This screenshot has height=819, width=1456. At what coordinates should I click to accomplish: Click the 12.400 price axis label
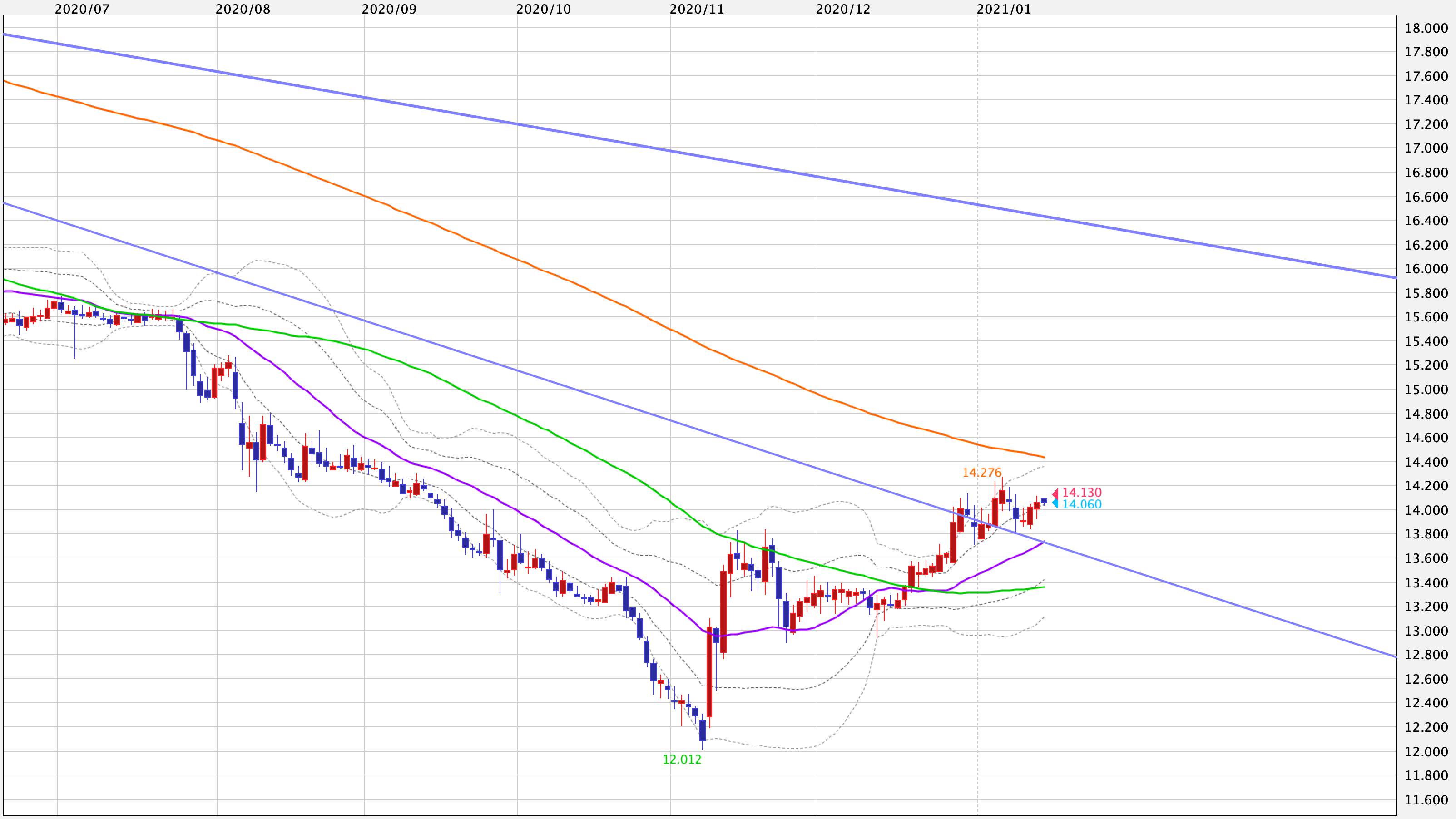coord(1426,703)
